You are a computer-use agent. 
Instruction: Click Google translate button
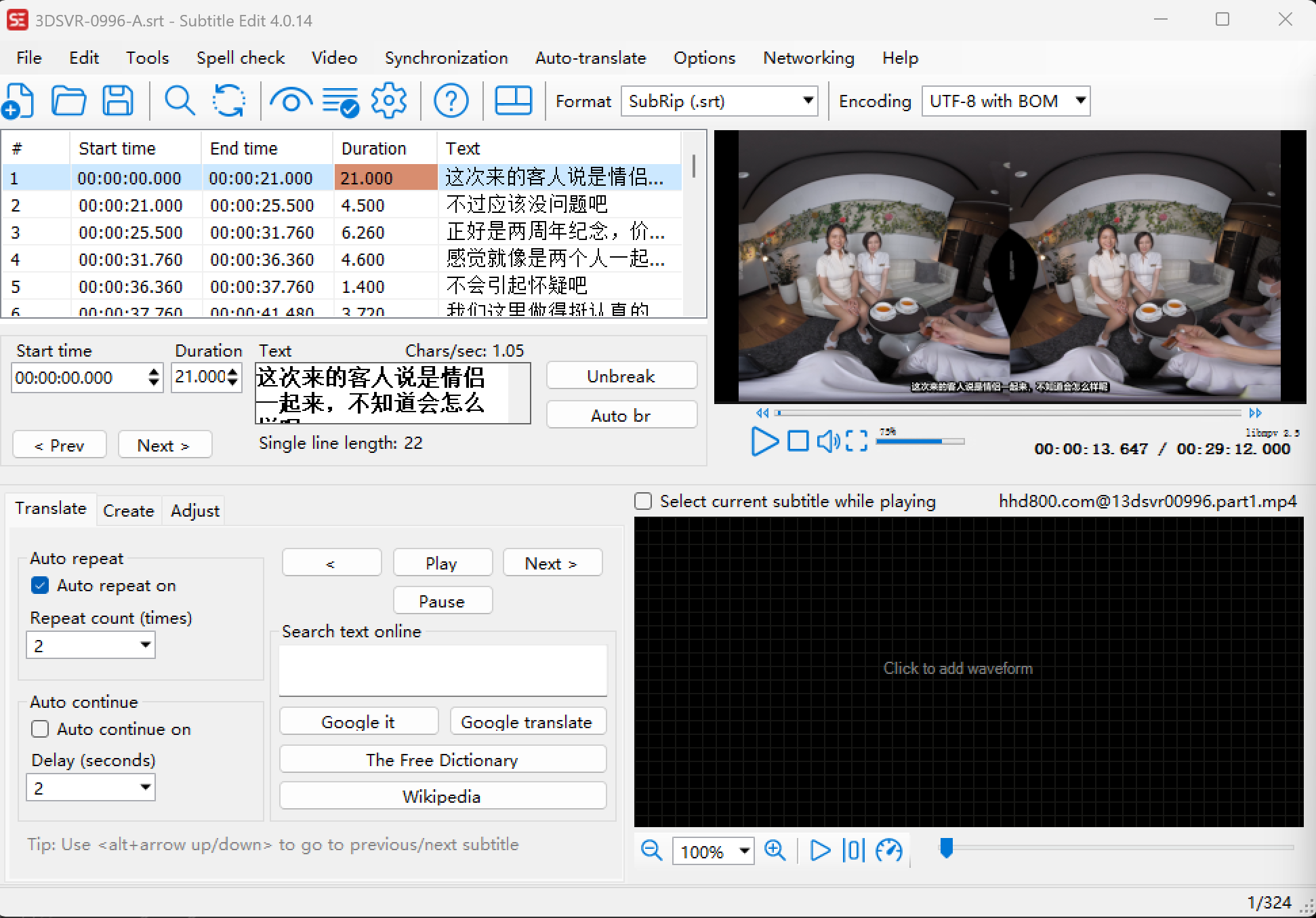(x=527, y=722)
